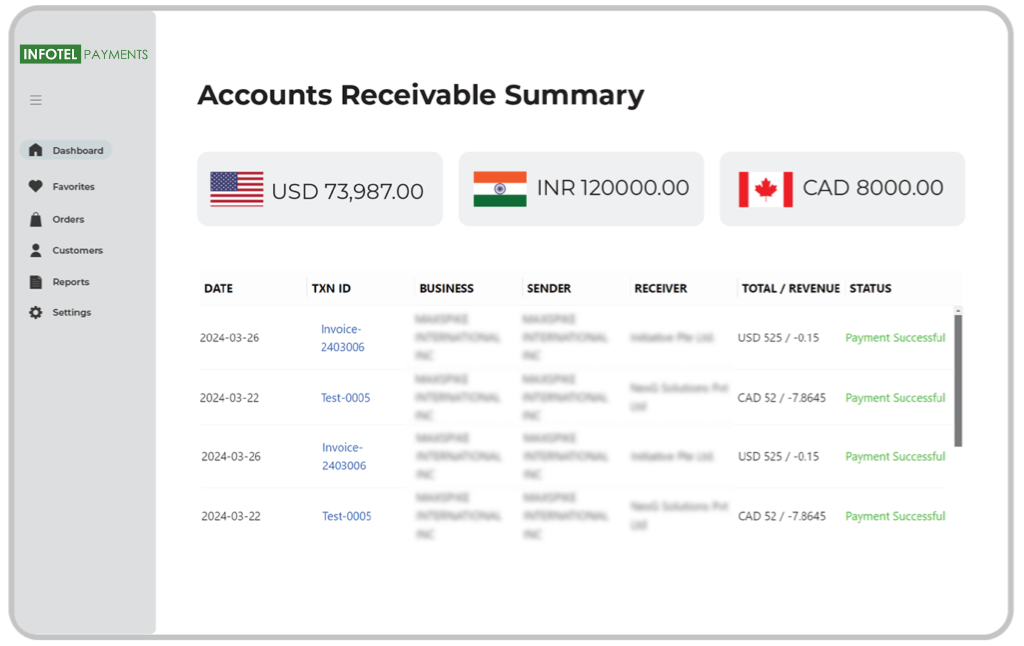Click the Infotel Payments logo
Image resolution: width=1024 pixels, height=646 pixels.
pyautogui.click(x=84, y=54)
